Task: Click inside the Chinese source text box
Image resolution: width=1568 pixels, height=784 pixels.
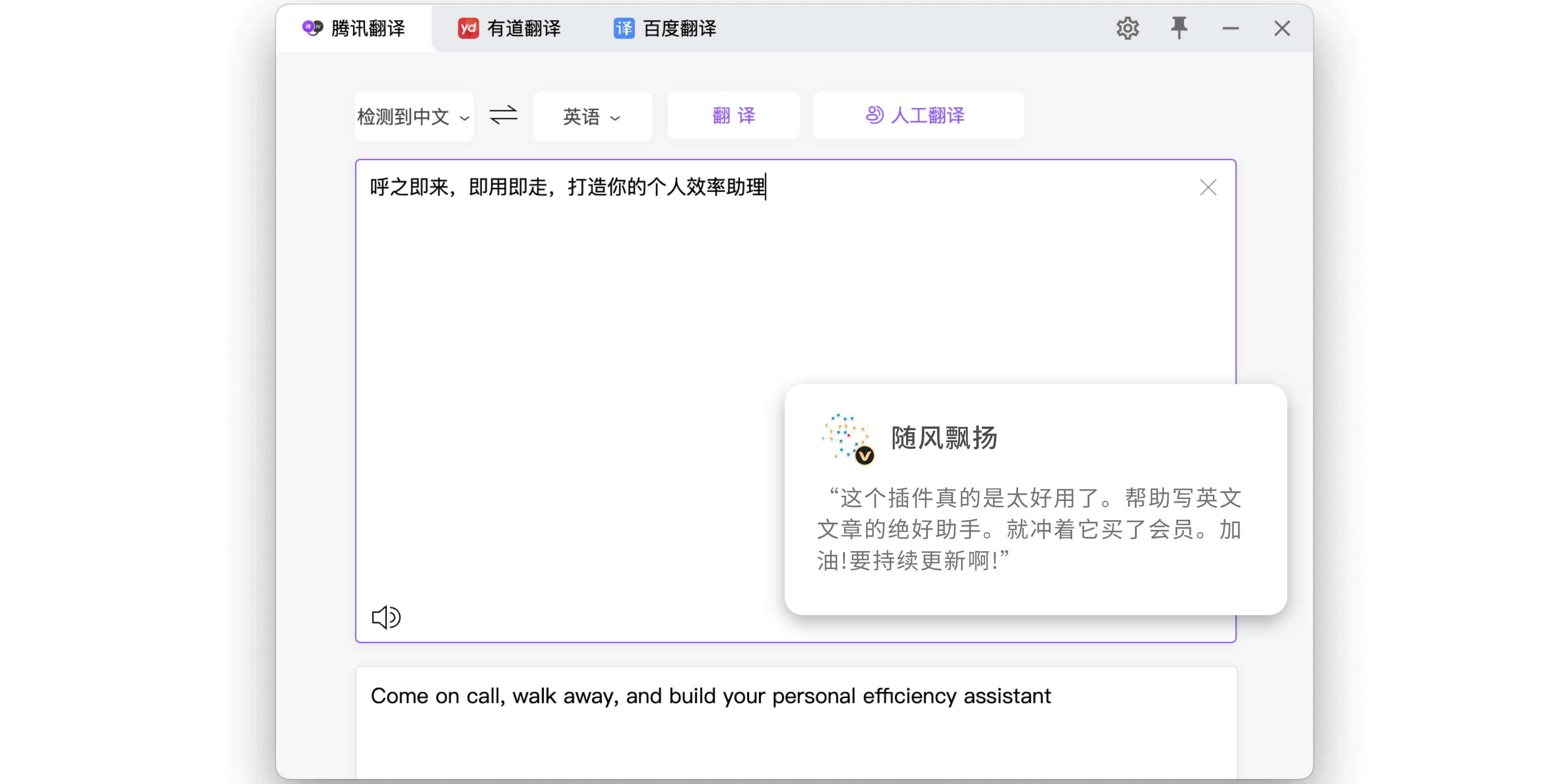Action: coord(566,365)
